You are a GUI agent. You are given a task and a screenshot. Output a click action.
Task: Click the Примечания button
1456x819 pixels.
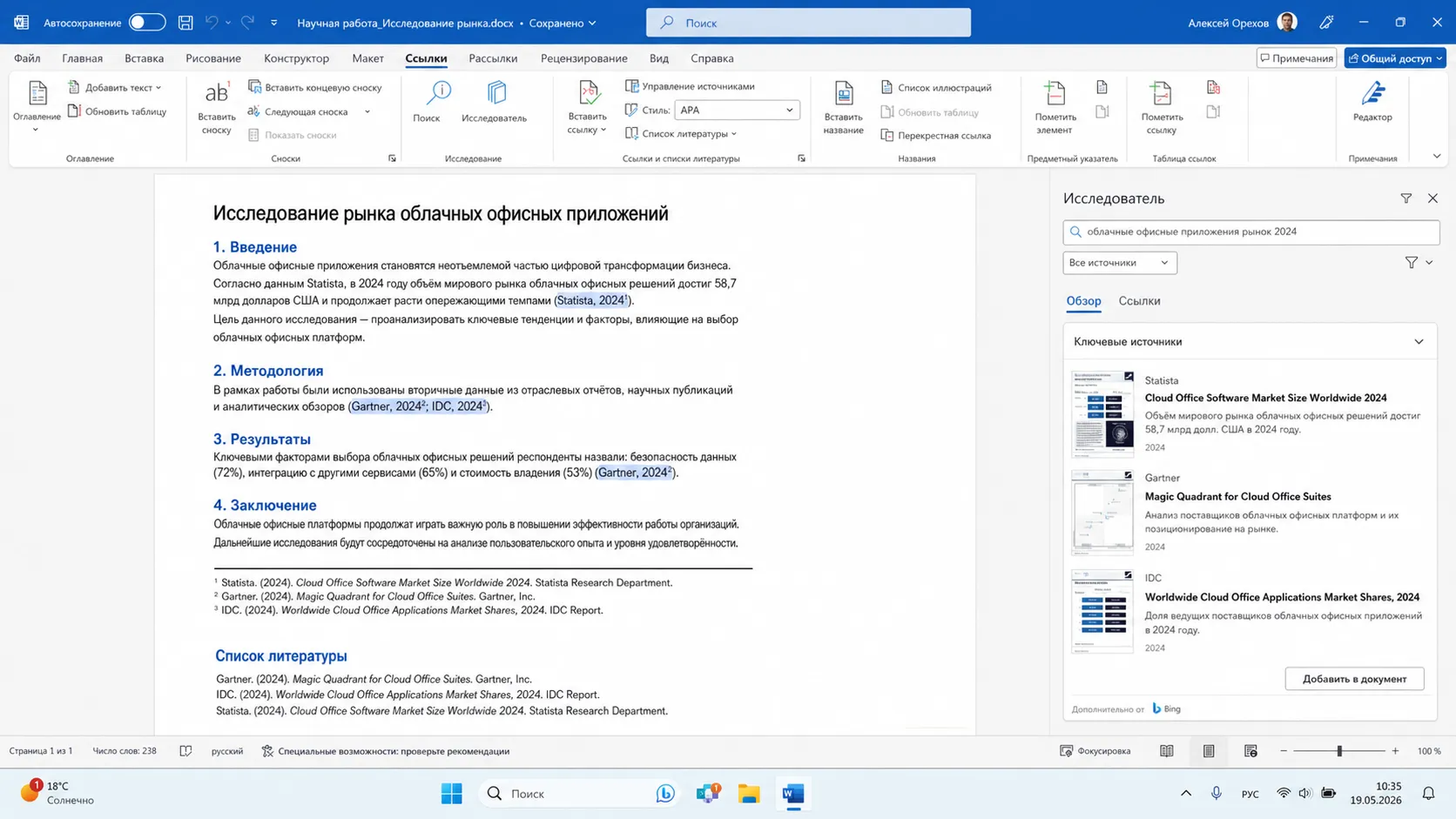(x=1297, y=58)
